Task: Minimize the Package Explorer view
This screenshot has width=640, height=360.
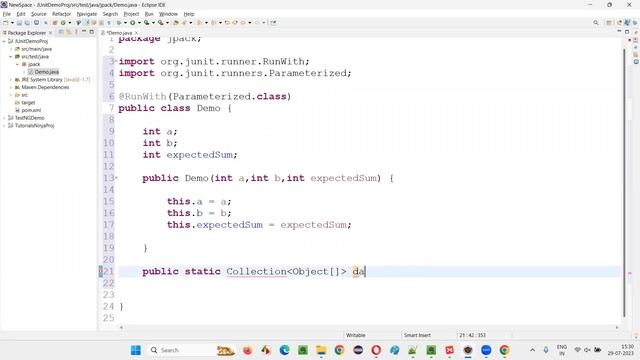Action: (84, 32)
